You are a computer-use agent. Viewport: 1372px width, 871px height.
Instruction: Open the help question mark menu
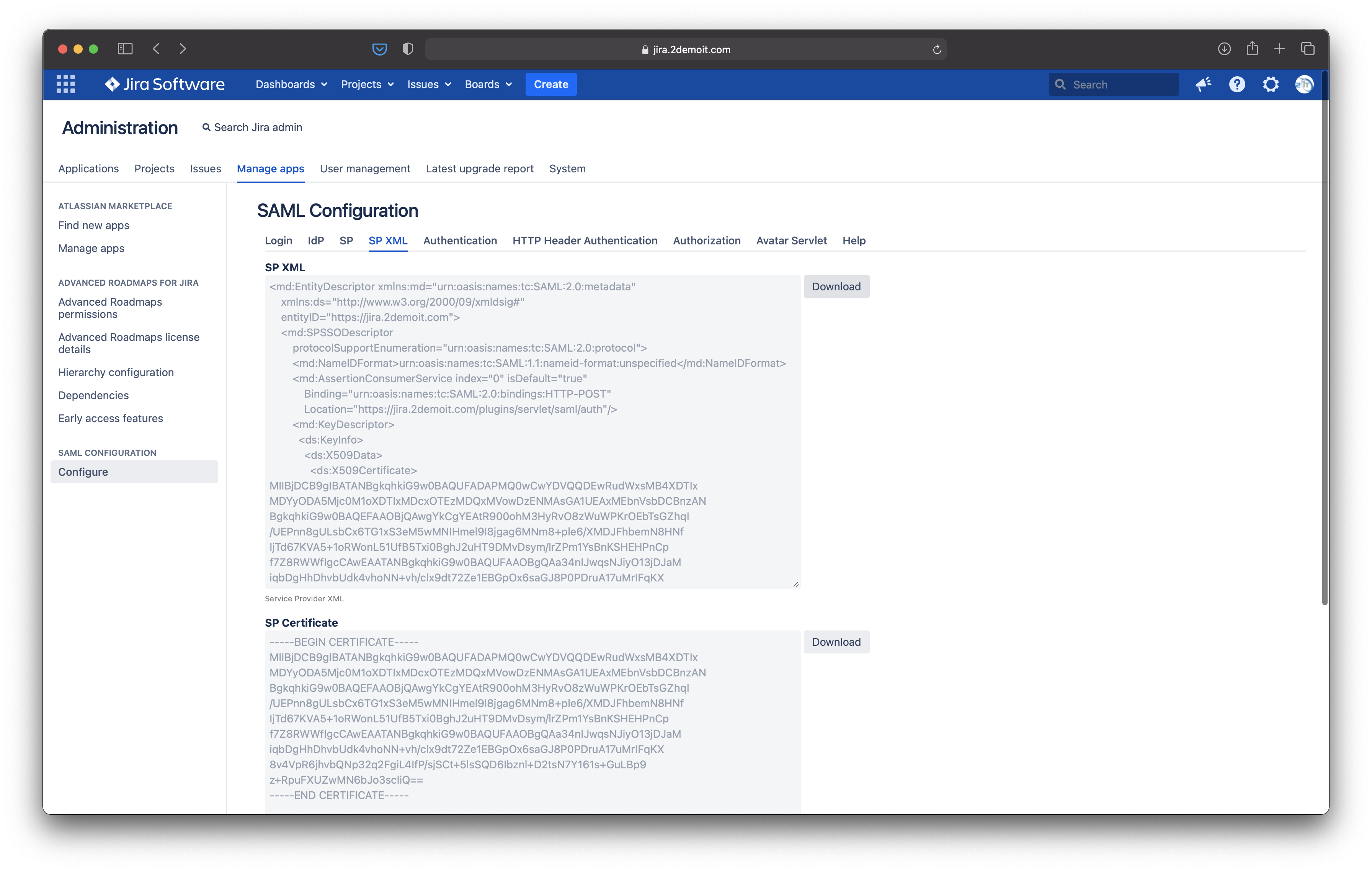[x=1237, y=84]
